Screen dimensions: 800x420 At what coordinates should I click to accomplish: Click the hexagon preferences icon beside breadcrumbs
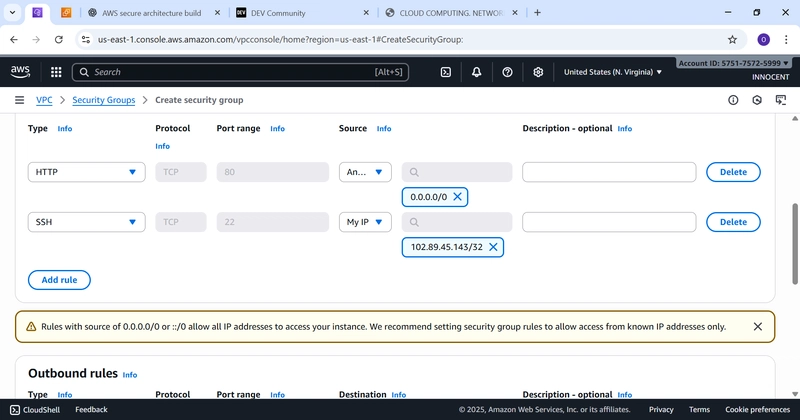tap(757, 100)
